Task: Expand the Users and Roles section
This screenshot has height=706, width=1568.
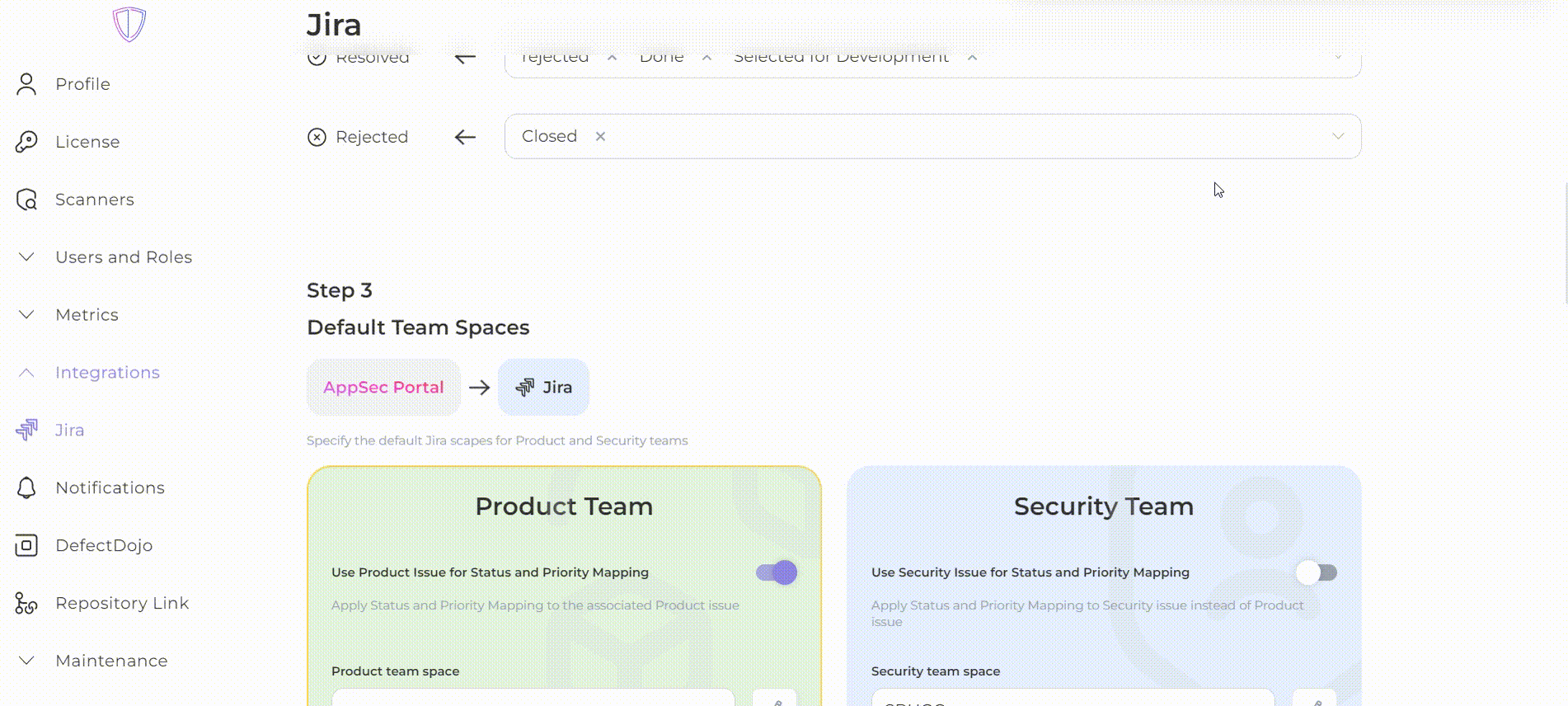Action: [26, 257]
